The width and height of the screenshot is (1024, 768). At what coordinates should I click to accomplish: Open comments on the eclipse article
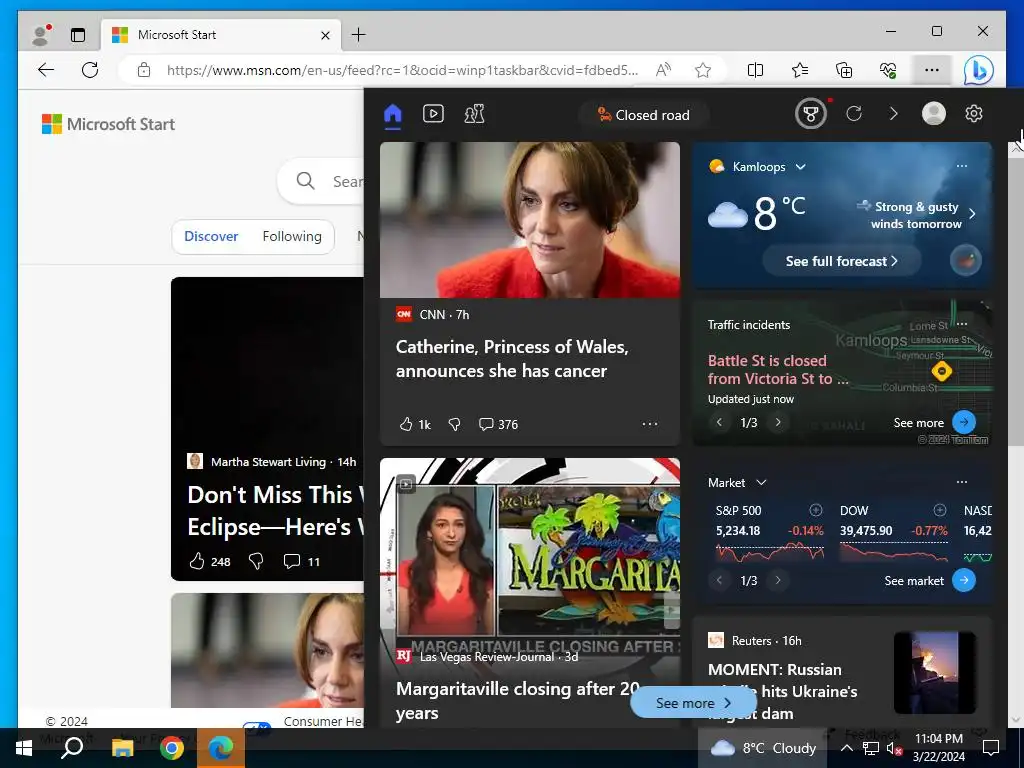tap(302, 561)
